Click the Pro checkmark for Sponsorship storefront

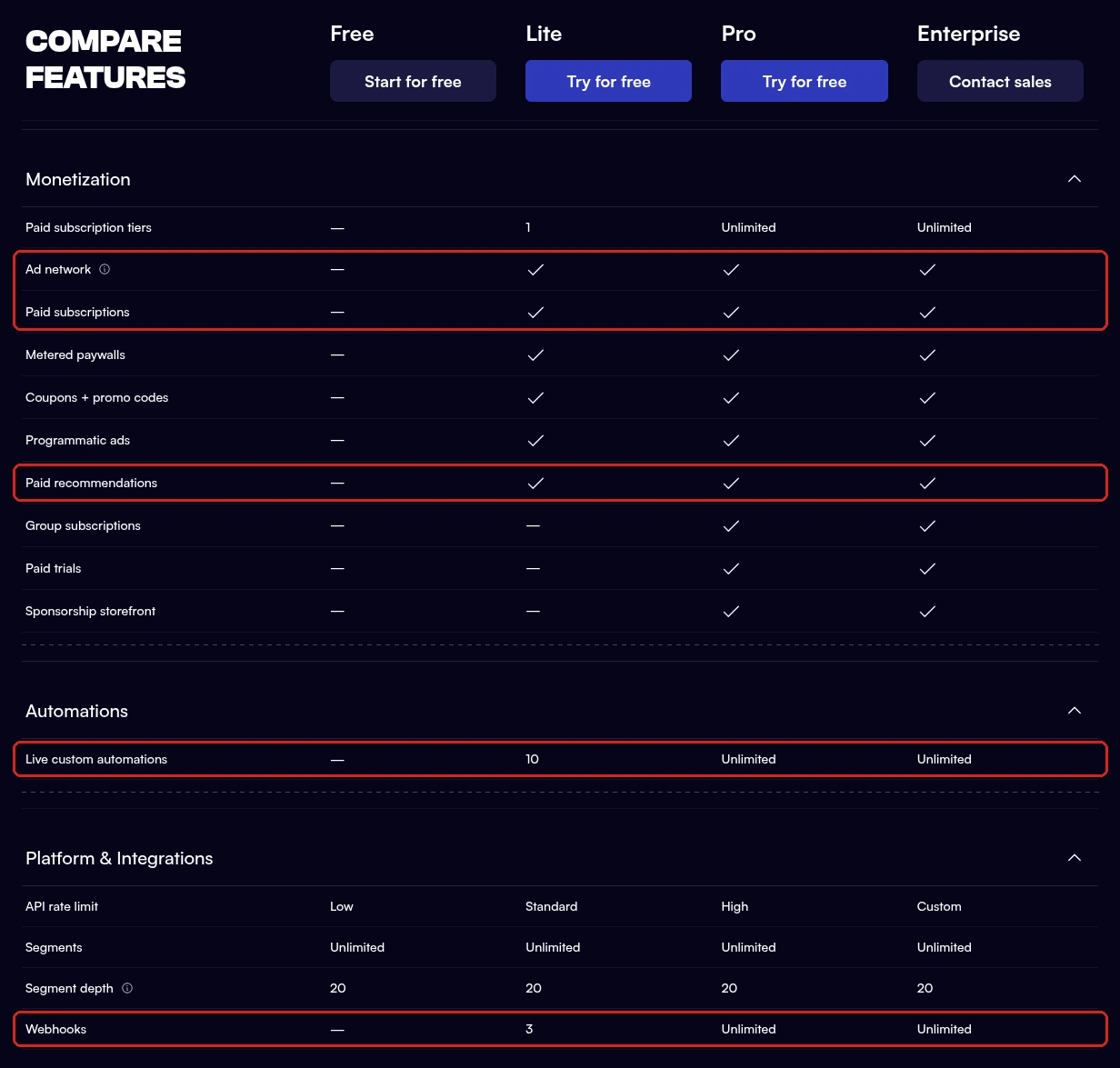click(x=731, y=612)
